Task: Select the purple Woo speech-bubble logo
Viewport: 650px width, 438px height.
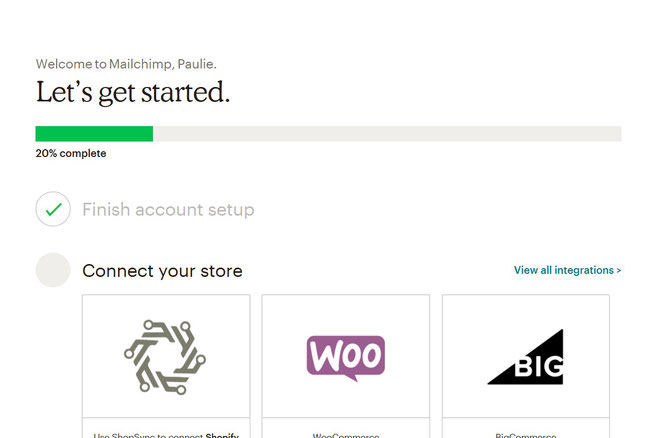Action: pyautogui.click(x=346, y=358)
